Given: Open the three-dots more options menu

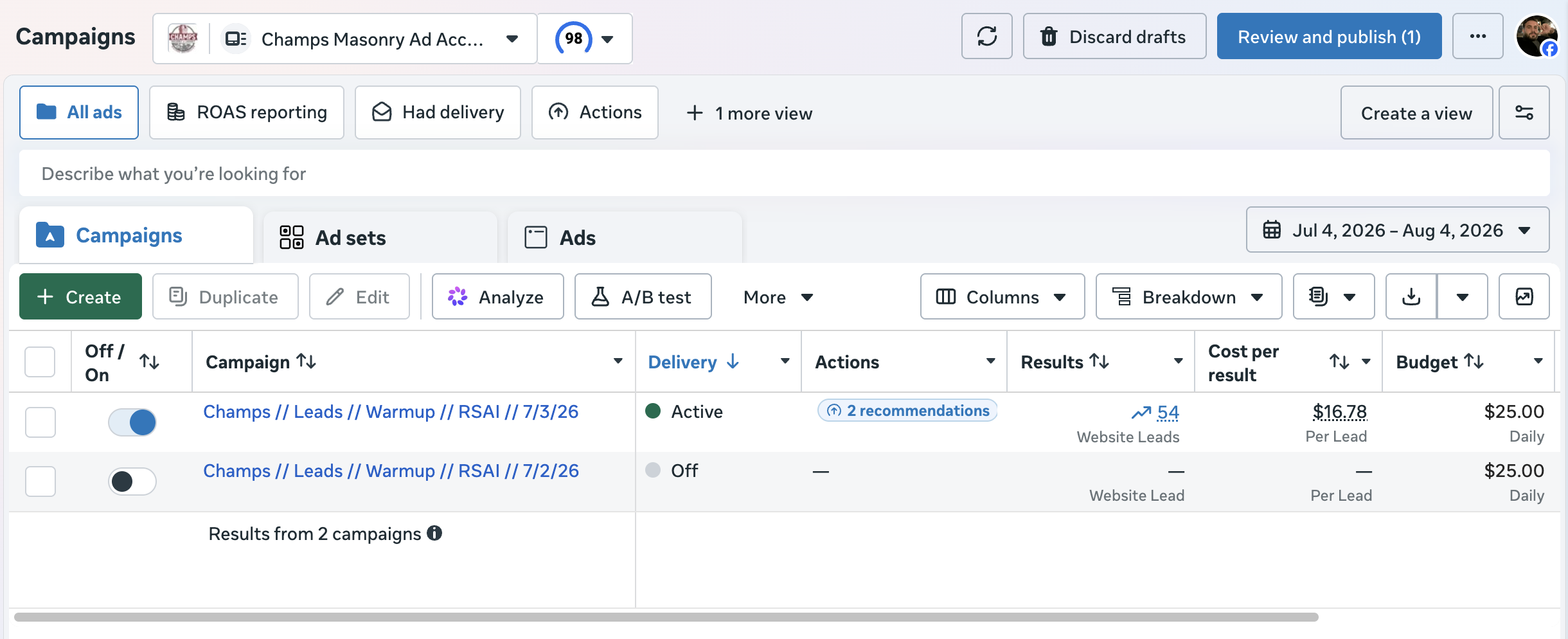Looking at the screenshot, I should (1477, 37).
